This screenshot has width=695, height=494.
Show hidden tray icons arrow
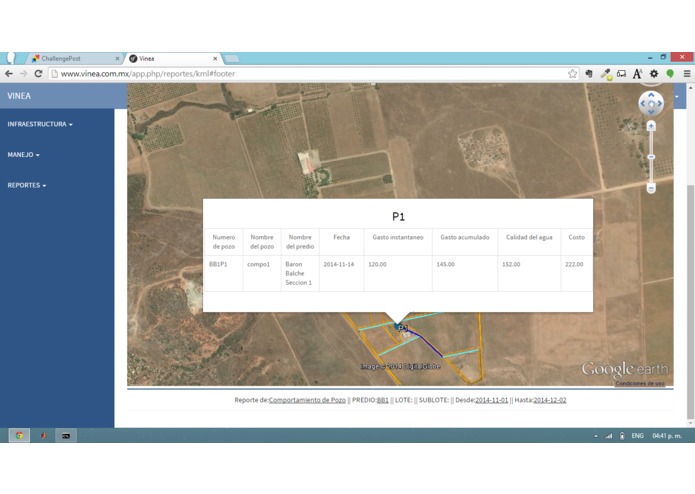(596, 436)
